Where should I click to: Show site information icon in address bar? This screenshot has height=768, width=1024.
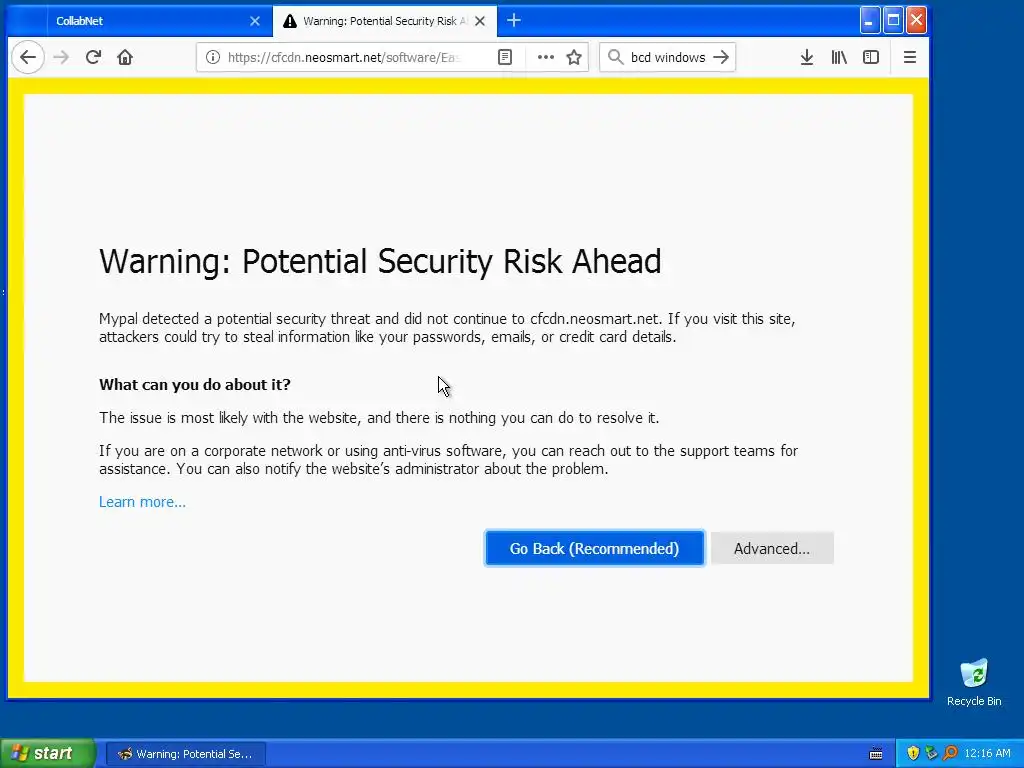pos(213,57)
